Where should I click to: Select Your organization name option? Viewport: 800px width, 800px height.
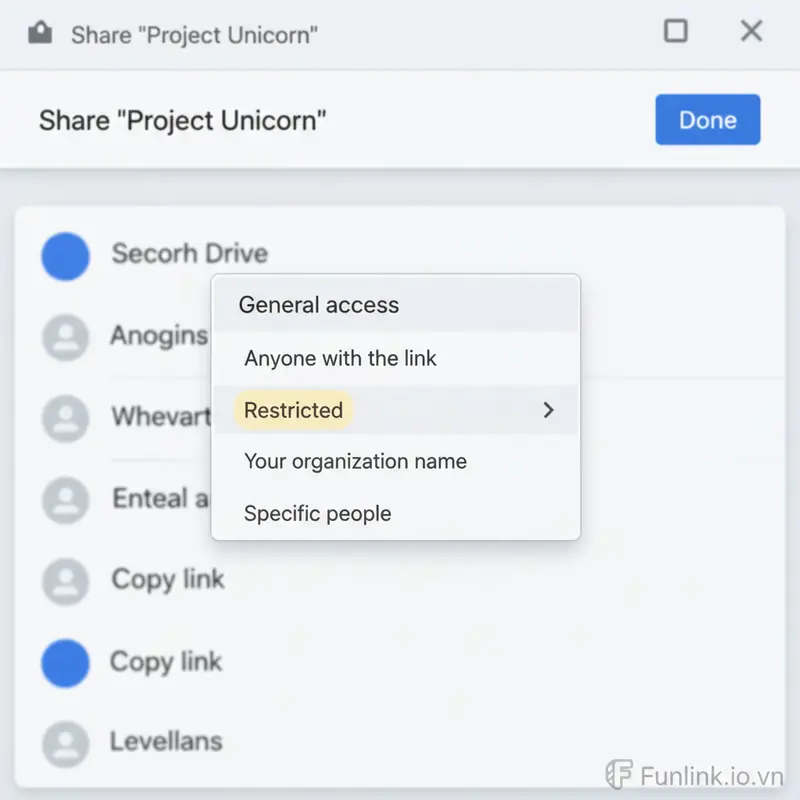click(355, 462)
